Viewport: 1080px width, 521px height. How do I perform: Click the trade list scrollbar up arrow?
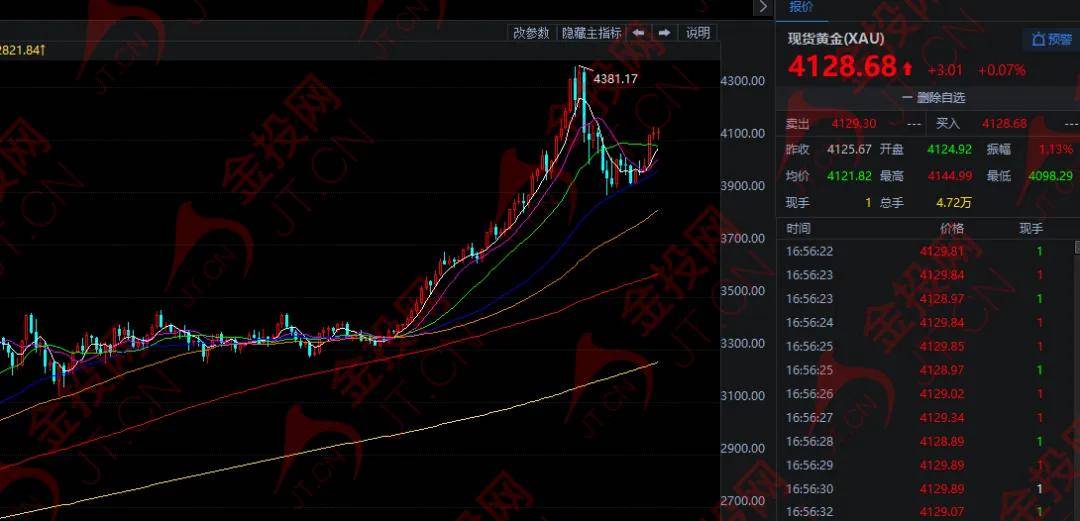(x=1076, y=247)
